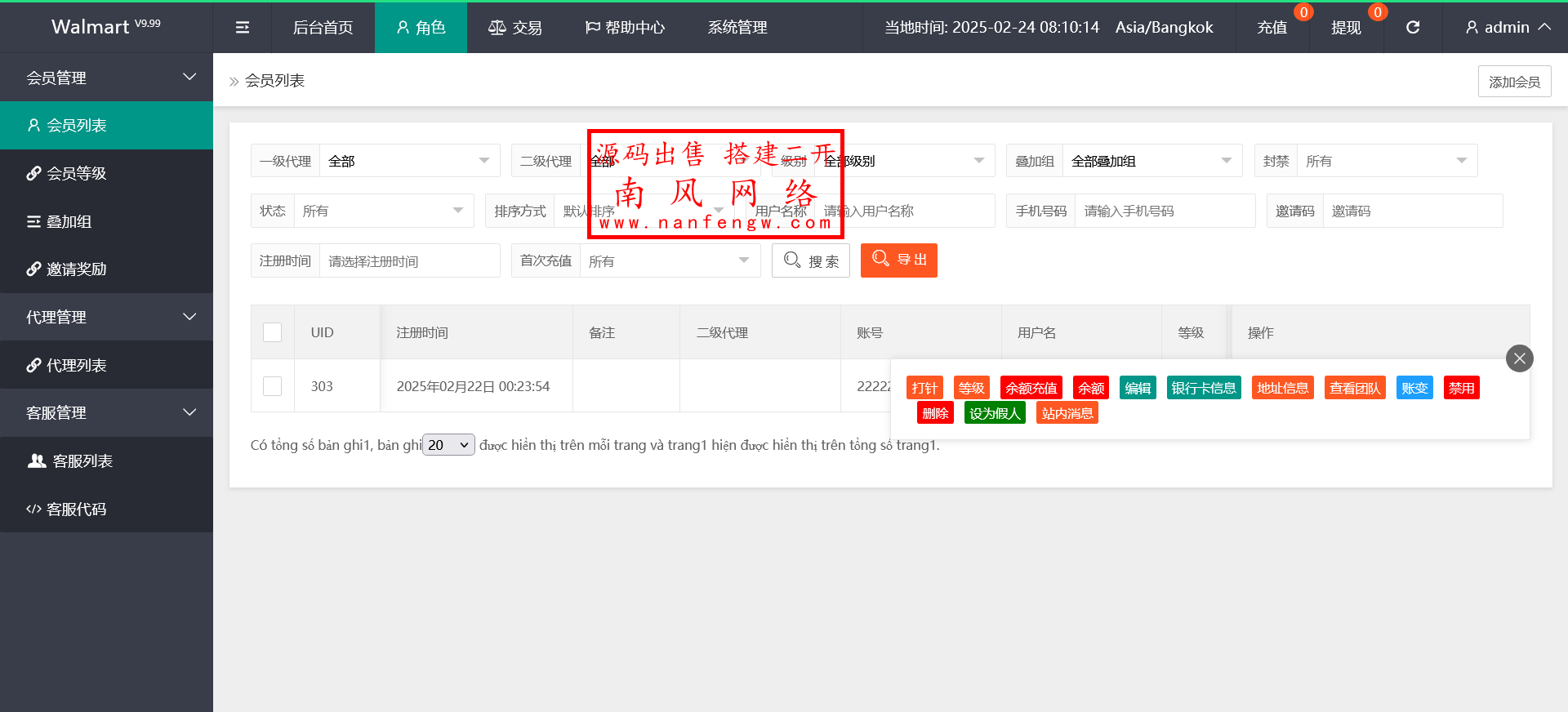Open the 交易 top menu
Image resolution: width=1568 pixels, height=712 pixels.
tap(514, 28)
